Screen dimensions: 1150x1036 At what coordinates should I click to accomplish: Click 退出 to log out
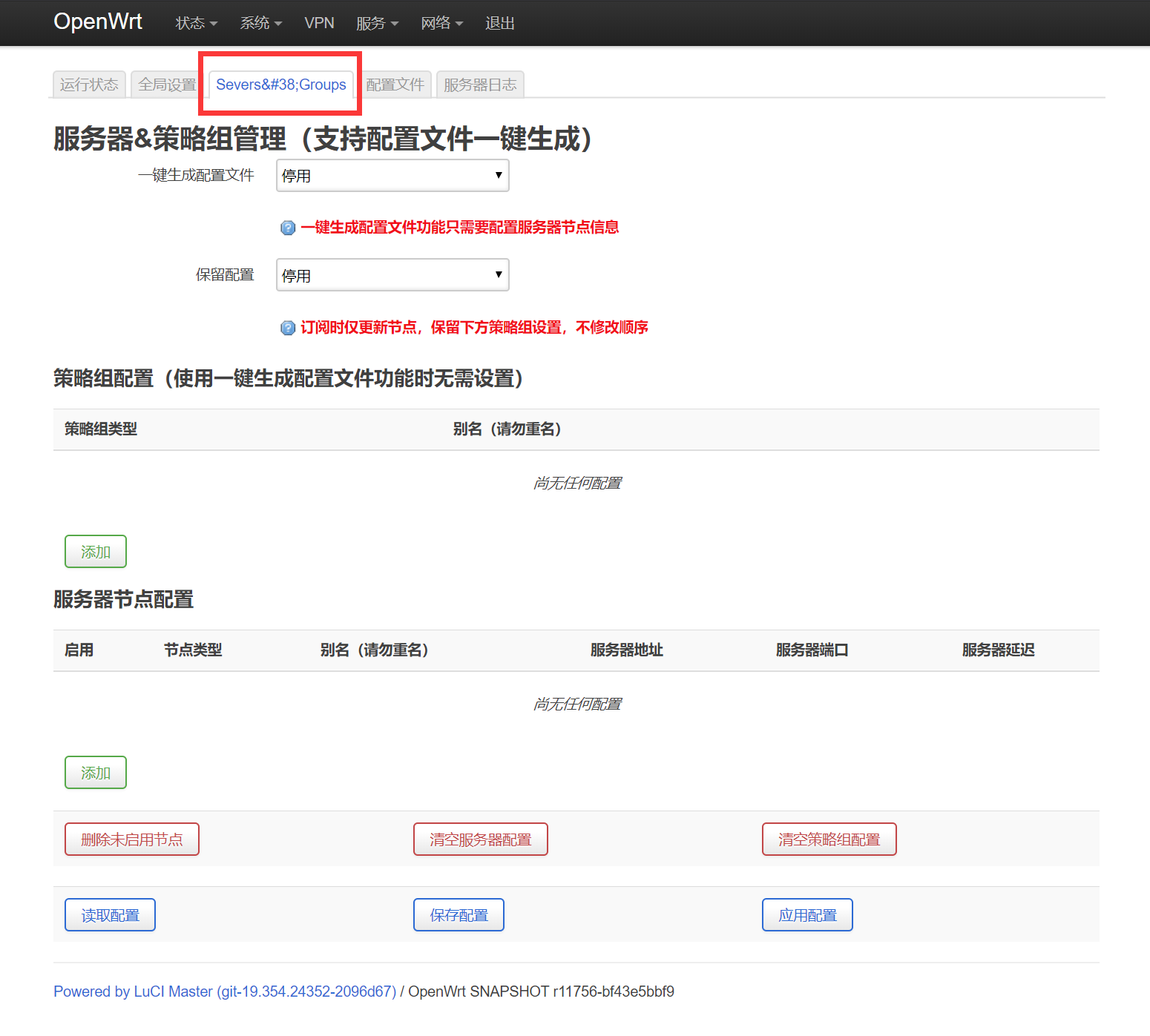click(x=500, y=23)
